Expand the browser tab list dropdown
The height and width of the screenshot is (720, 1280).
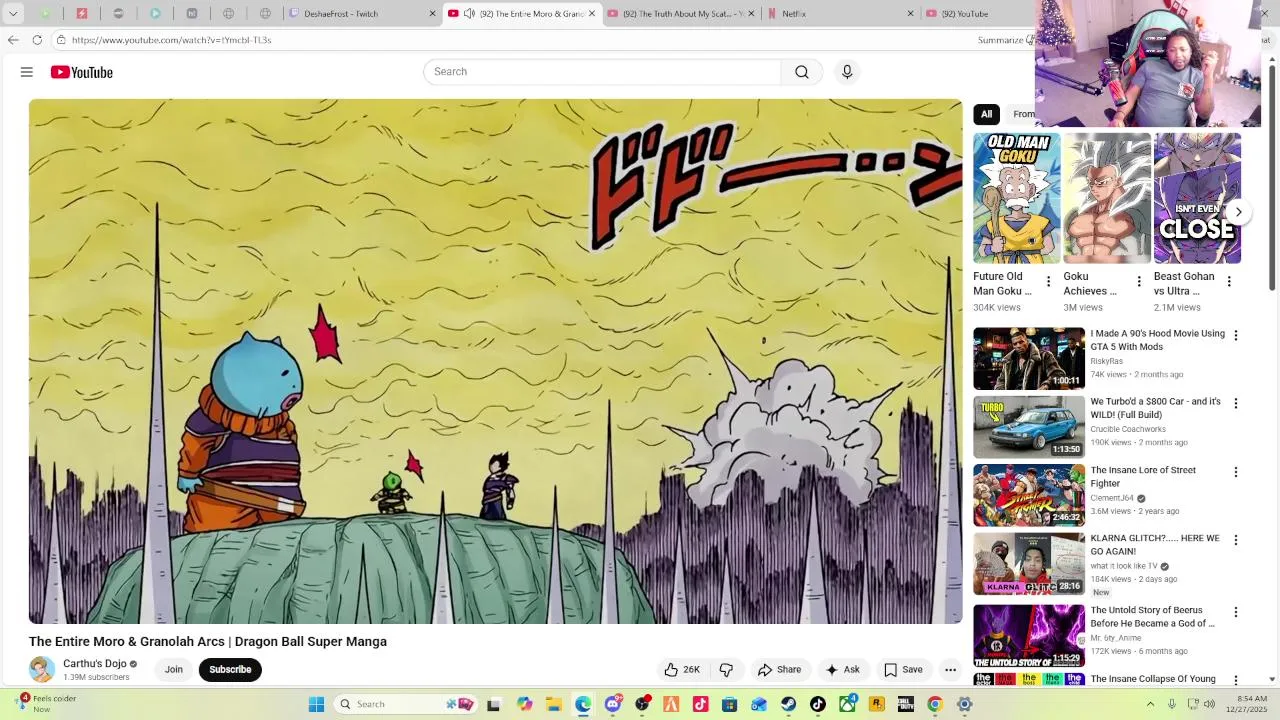coord(13,14)
